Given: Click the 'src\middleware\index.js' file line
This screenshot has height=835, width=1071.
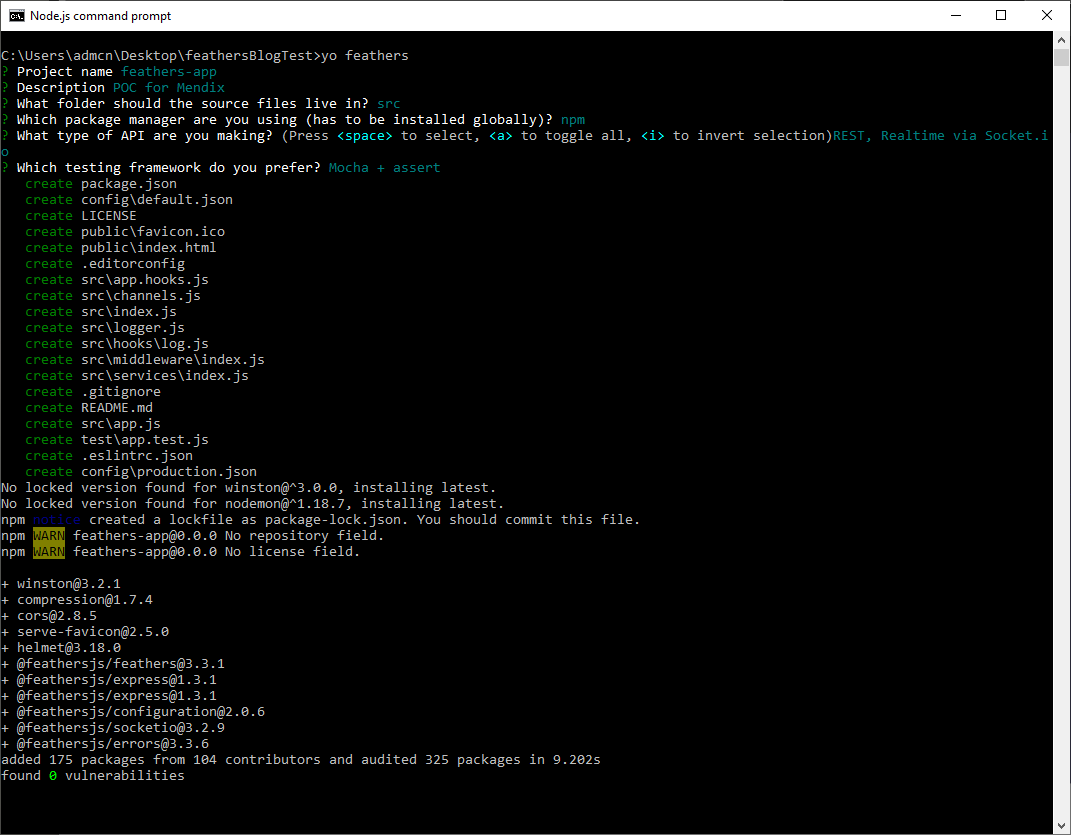Looking at the screenshot, I should pos(145,359).
